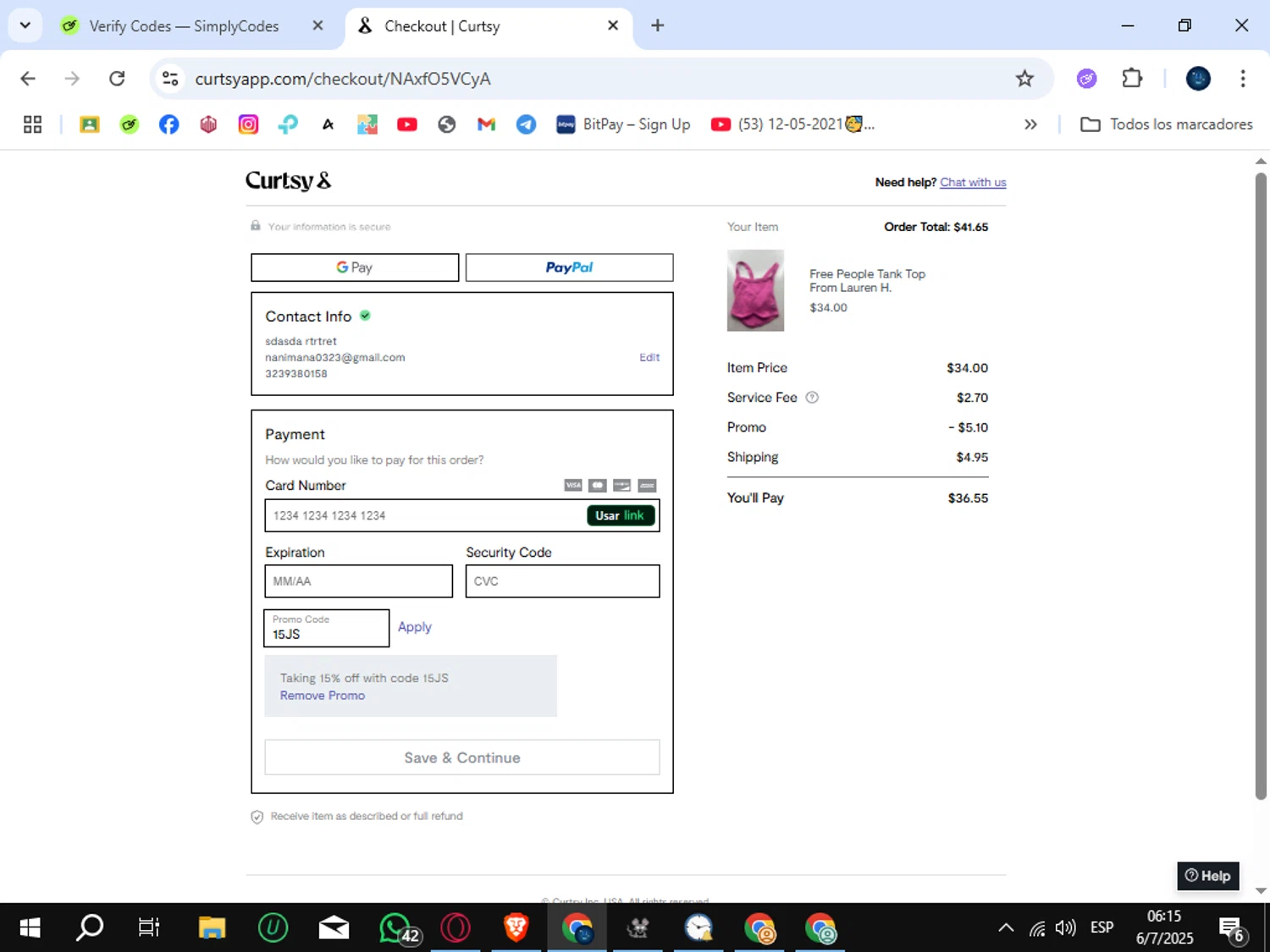Close the Verify Codes SimplyCodes tab
This screenshot has width=1270, height=952.
(x=317, y=25)
